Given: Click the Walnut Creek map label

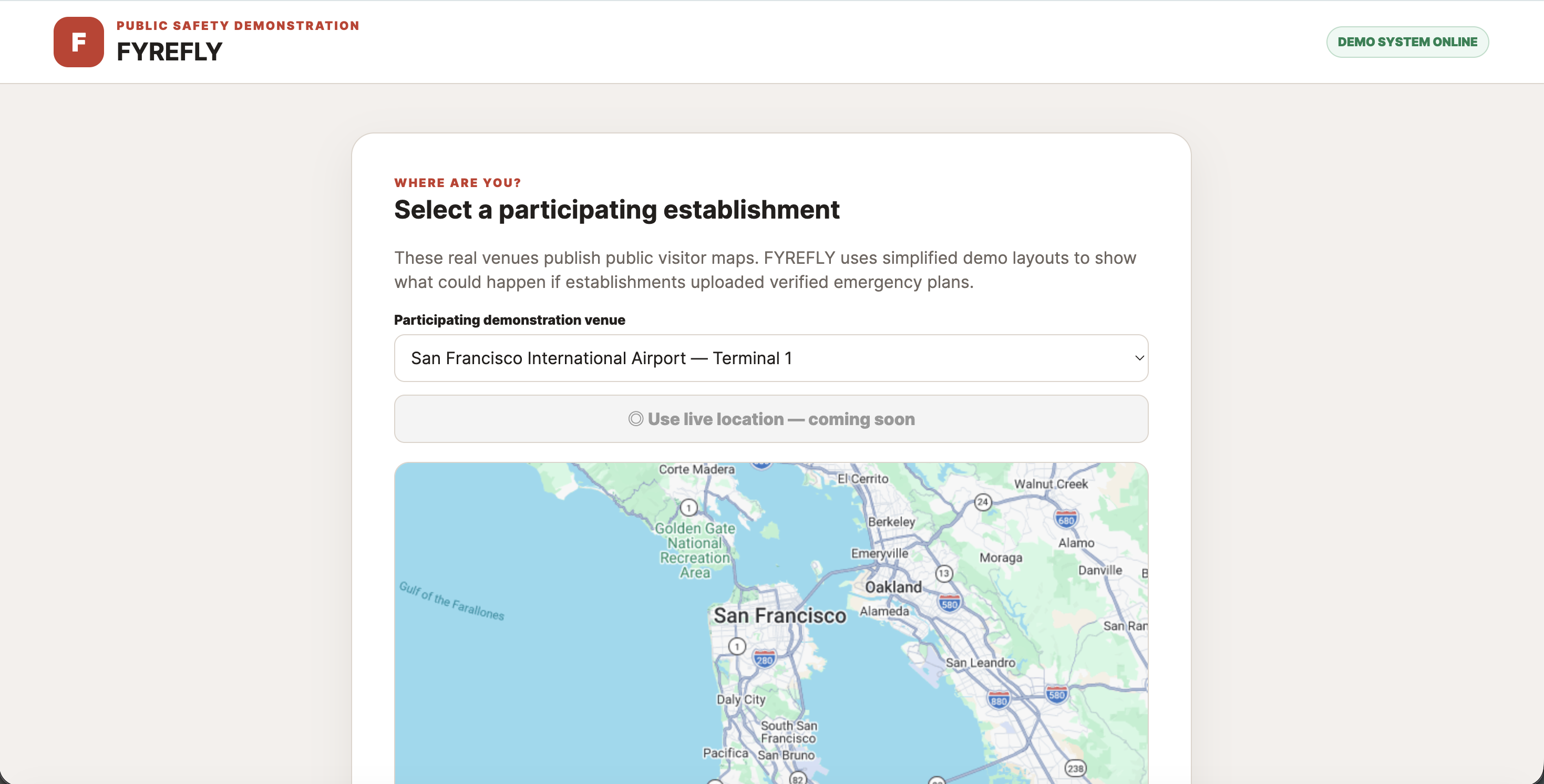Looking at the screenshot, I should point(1050,484).
